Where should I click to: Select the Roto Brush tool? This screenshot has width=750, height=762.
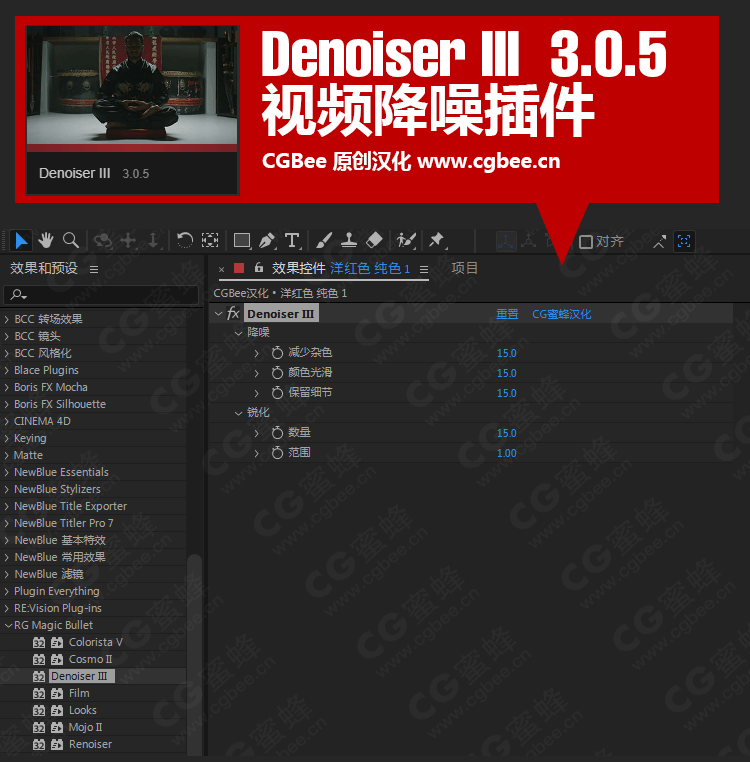(x=406, y=241)
